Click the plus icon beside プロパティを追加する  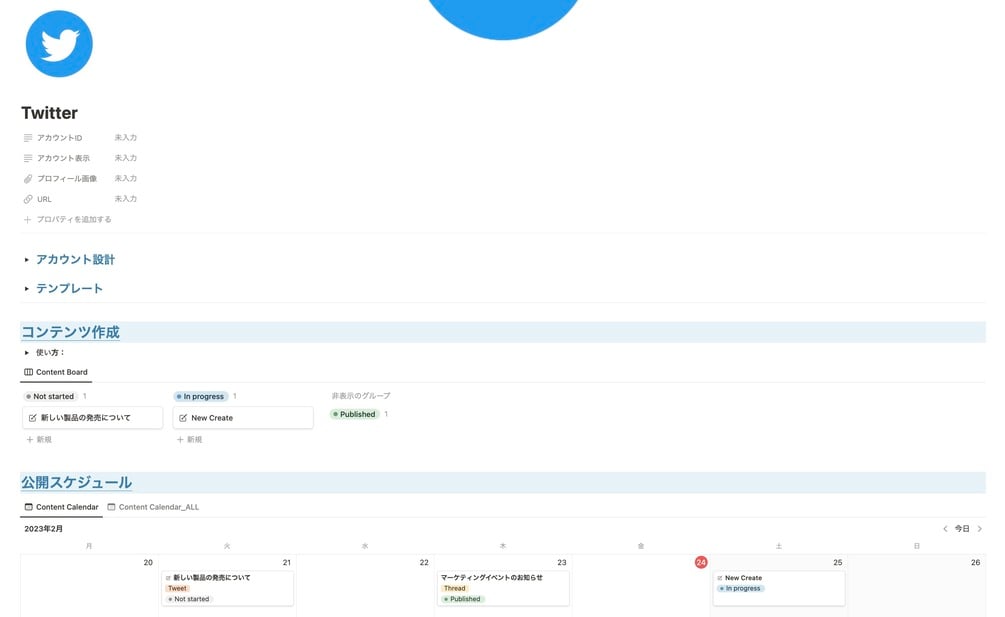pos(28,219)
